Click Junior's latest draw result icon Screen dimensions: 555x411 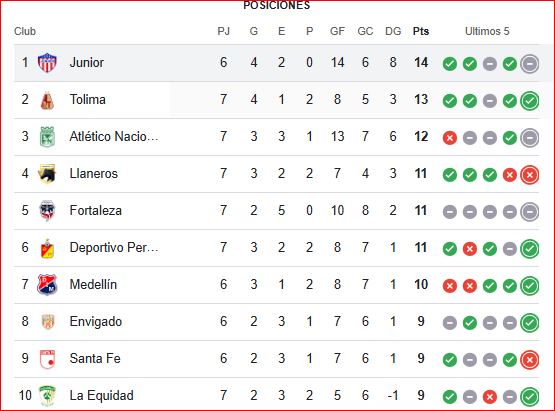[x=530, y=64]
